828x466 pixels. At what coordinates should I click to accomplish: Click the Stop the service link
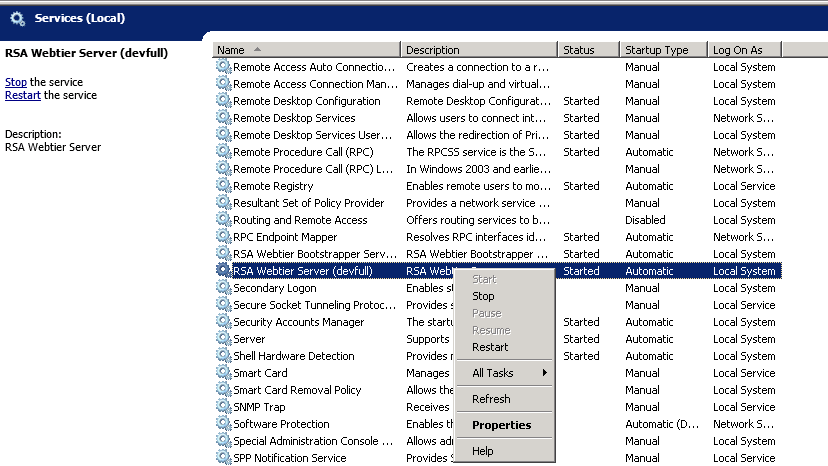click(x=16, y=82)
